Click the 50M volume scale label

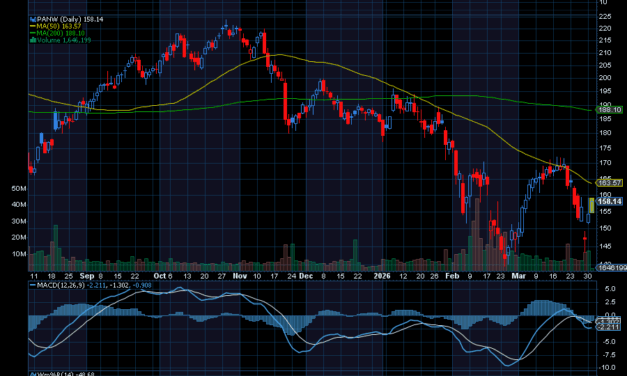tap(19, 188)
